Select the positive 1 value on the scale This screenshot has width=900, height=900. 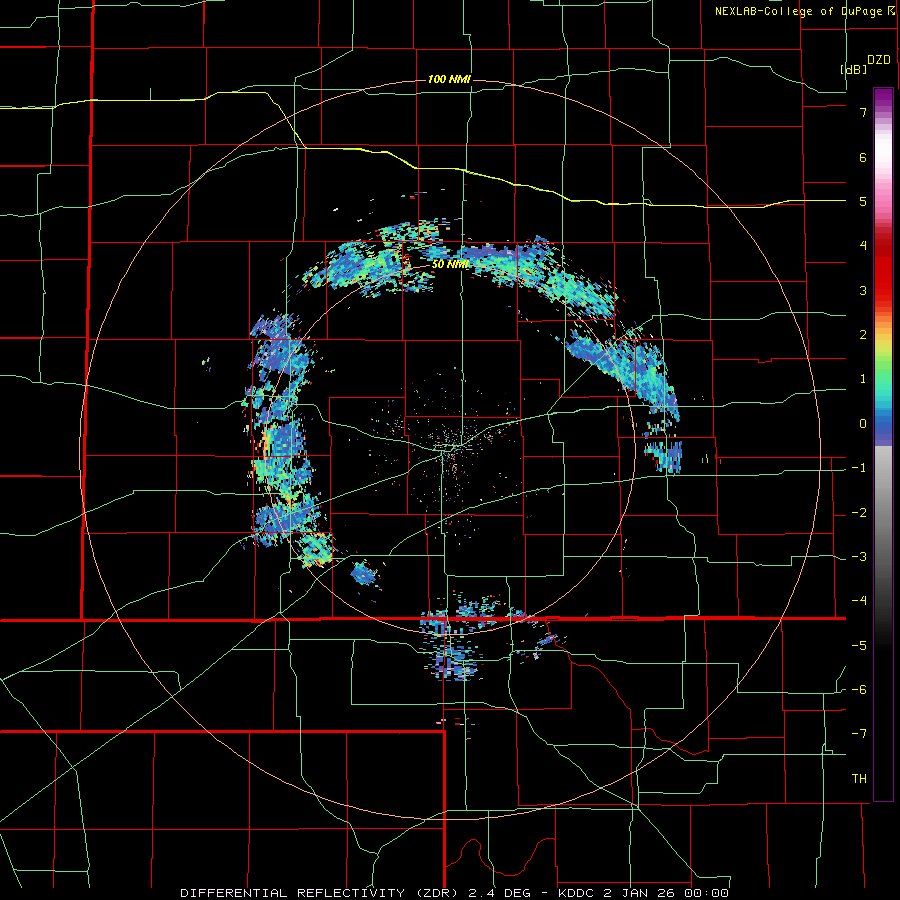863,379
